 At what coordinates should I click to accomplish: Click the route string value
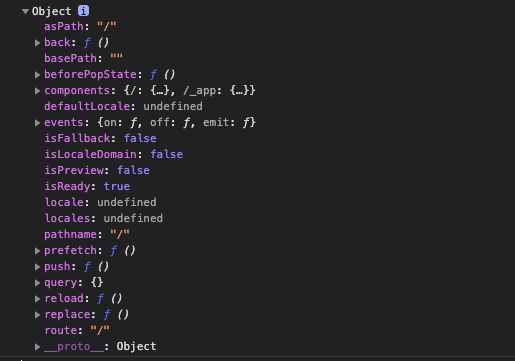(100, 330)
